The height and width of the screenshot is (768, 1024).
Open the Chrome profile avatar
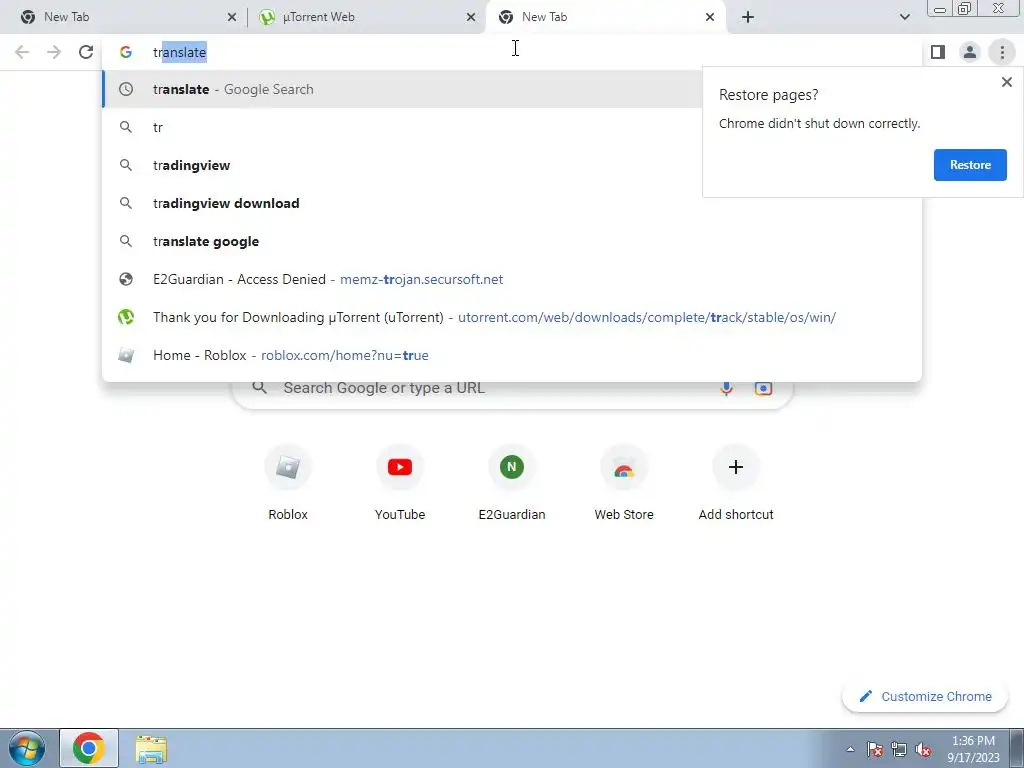click(x=970, y=52)
